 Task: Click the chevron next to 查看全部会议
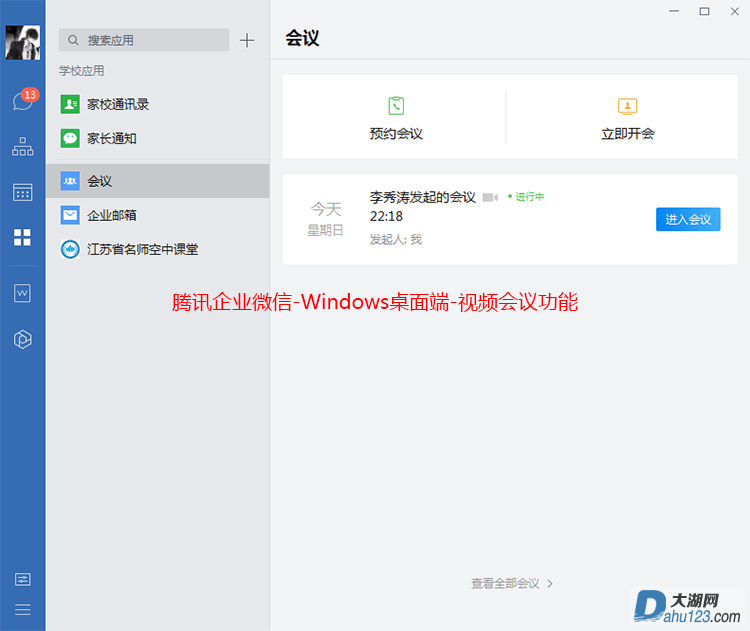(x=550, y=584)
